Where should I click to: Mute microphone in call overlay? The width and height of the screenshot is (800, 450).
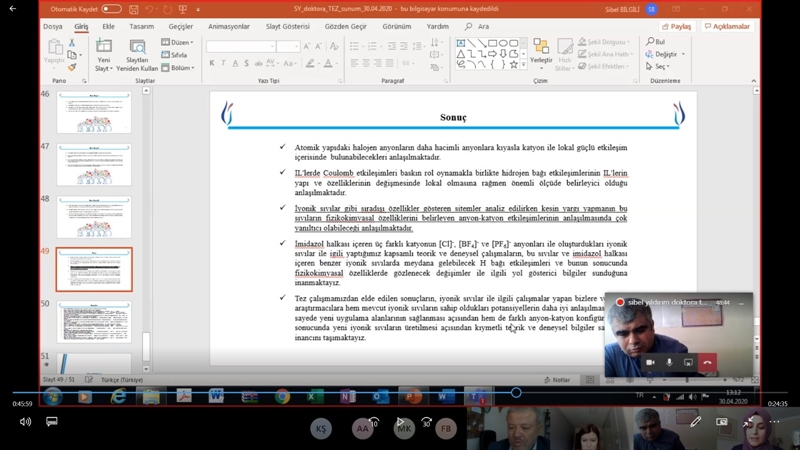(669, 362)
